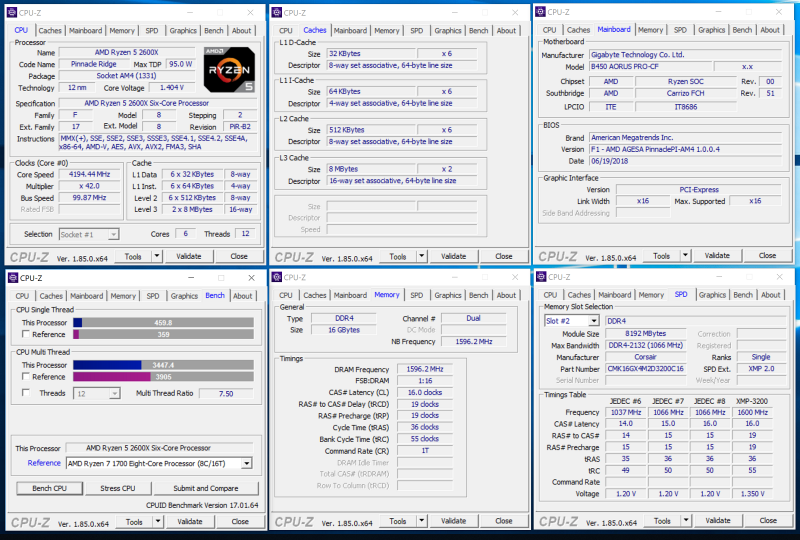Image resolution: width=800 pixels, height=540 pixels.
Task: Click the Core Speed value 4194.44 MHz
Action: click(90, 174)
